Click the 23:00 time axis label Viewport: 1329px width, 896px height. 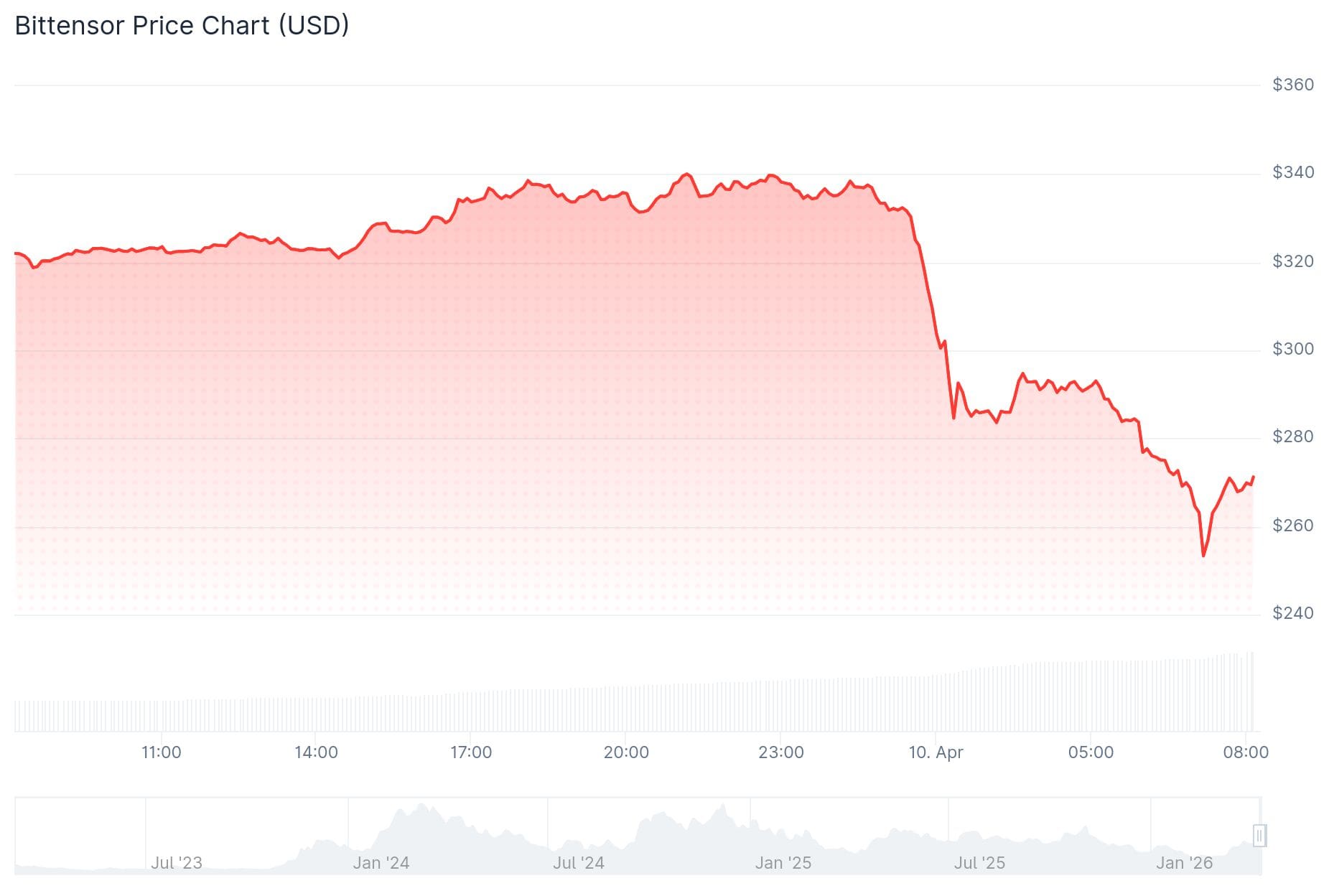click(781, 752)
